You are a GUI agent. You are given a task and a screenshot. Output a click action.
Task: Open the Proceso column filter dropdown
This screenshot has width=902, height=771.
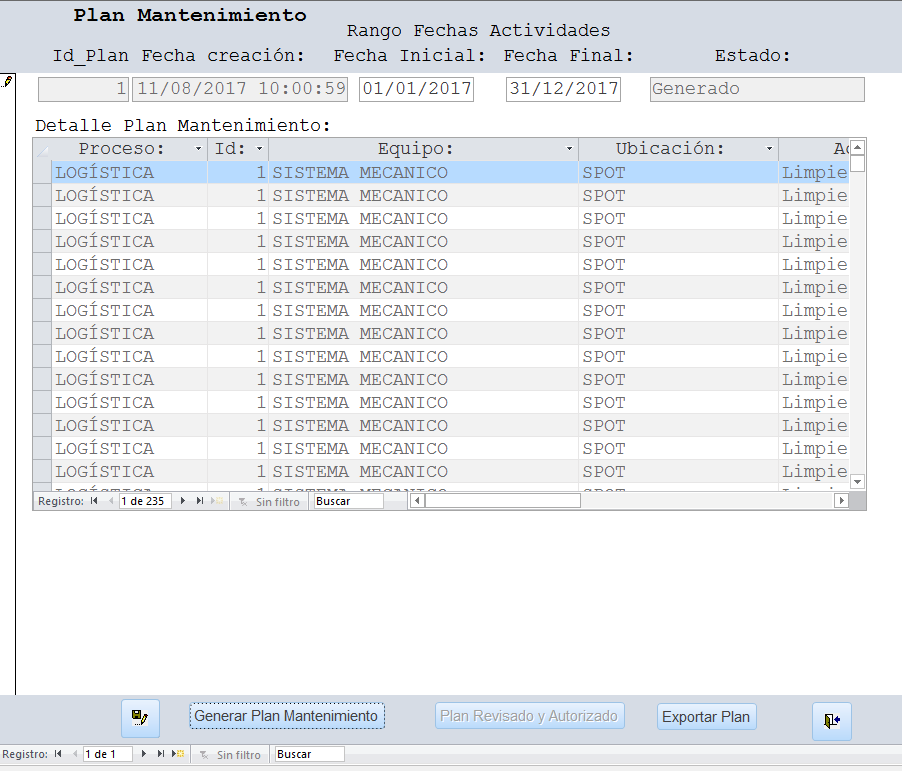pos(198,149)
